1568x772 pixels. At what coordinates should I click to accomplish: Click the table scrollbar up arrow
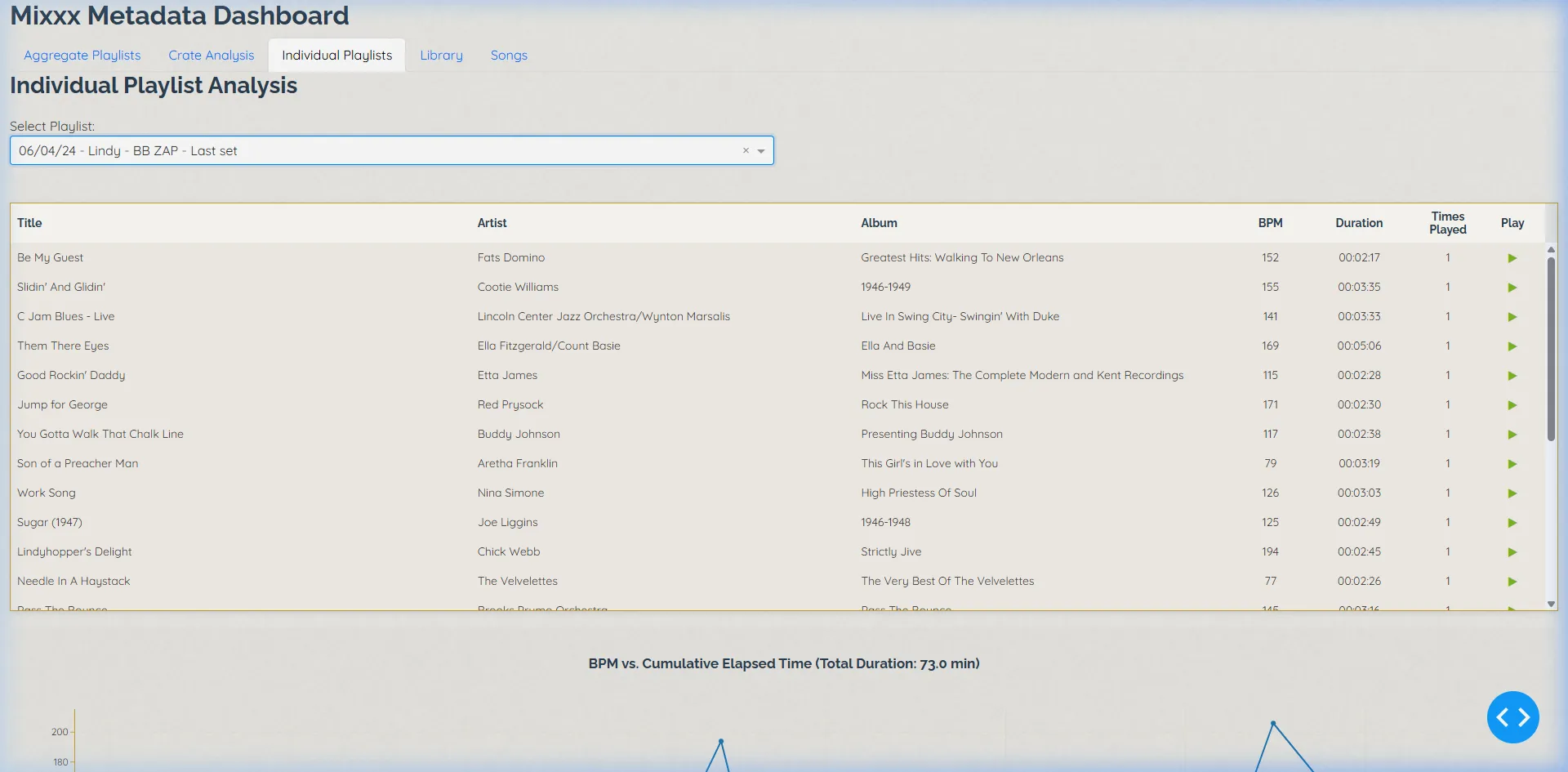(1551, 250)
